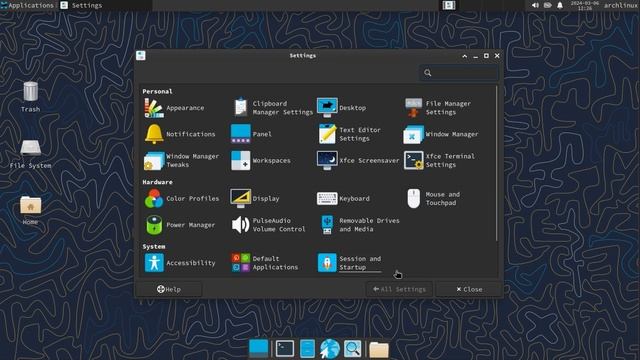Open the Desktop settings icon
640x360 pixels.
342,108
